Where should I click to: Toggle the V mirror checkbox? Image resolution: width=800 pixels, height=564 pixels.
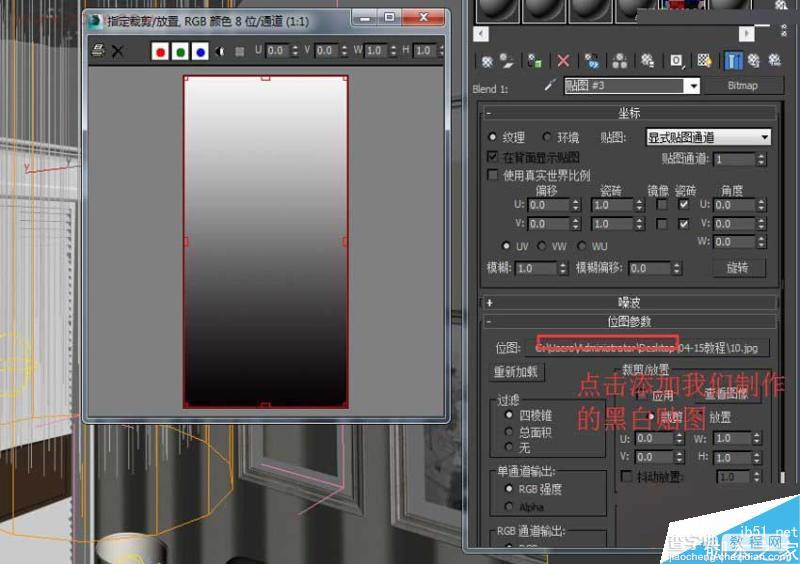662,224
